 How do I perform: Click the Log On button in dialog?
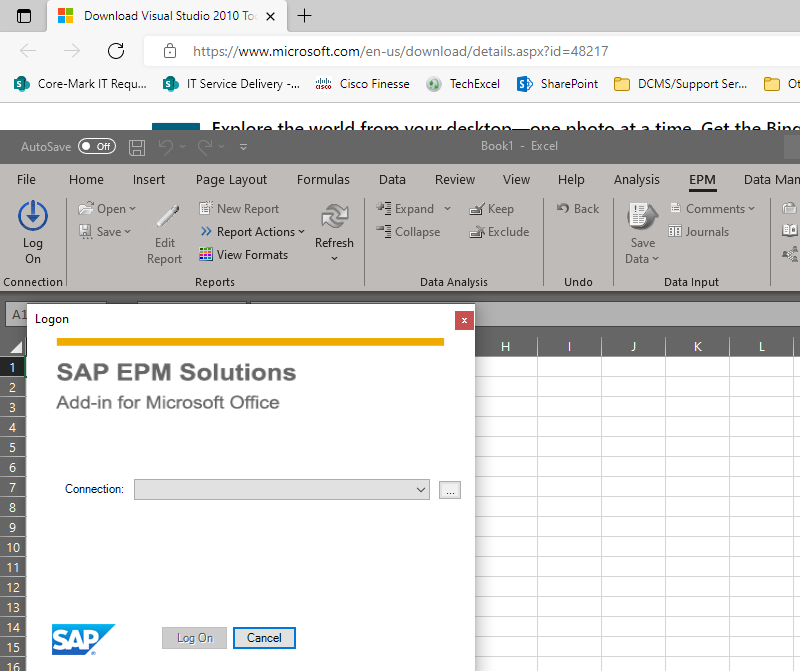[194, 638]
